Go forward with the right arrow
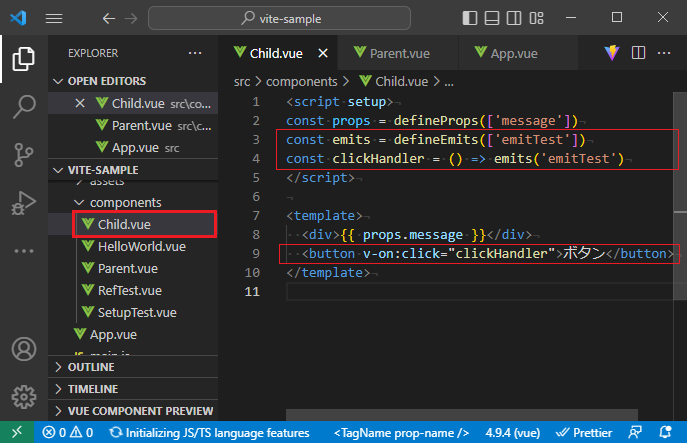687x443 pixels. [x=131, y=18]
